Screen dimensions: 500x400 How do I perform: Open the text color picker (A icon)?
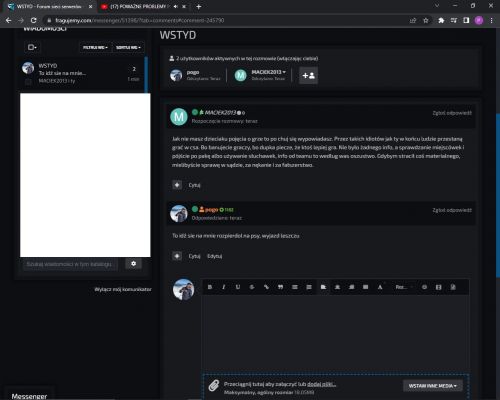[x=380, y=287]
